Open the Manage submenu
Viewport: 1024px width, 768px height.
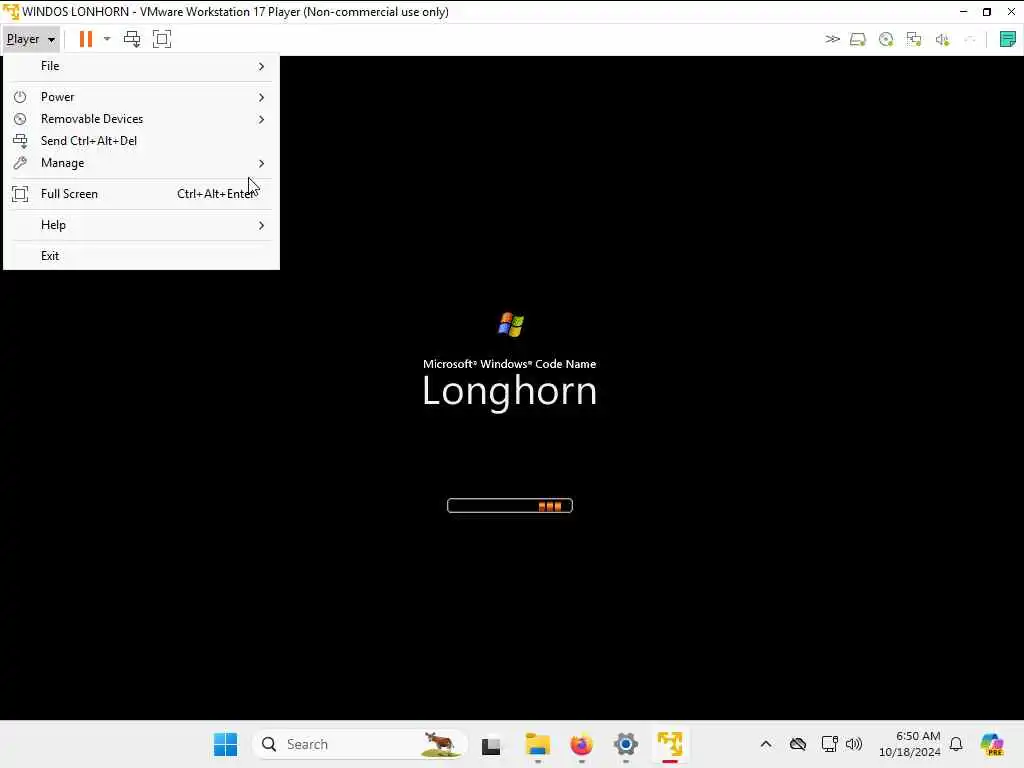coord(141,163)
